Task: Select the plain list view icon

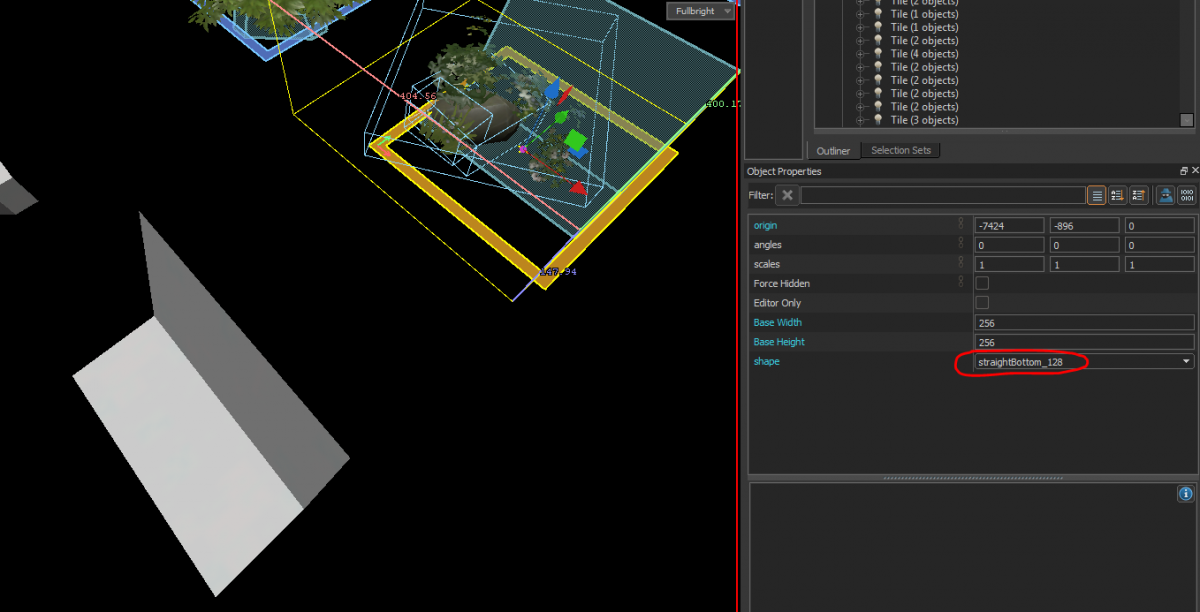Action: coord(1097,195)
